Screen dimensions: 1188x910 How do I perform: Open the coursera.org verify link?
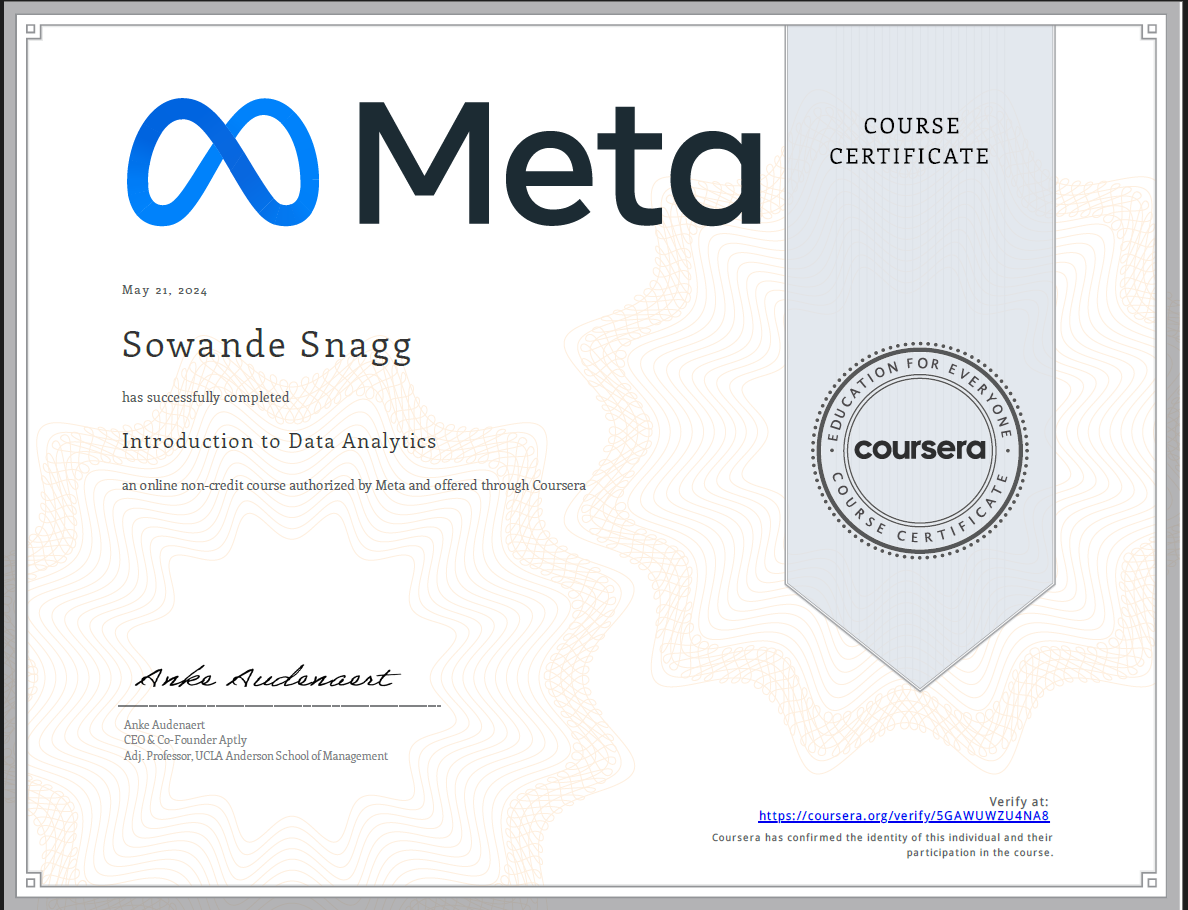pos(903,816)
